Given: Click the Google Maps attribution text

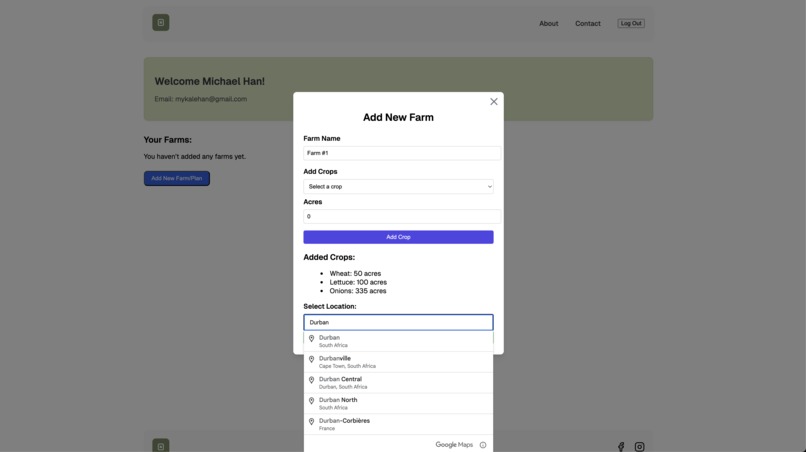Looking at the screenshot, I should [x=454, y=445].
